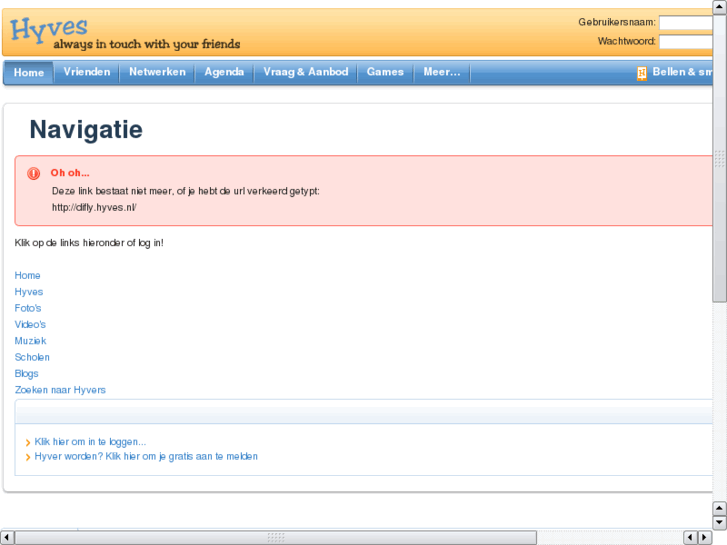Click the horizontal scrollbar left arrow at far left
Viewport: 727px width, 545px height.
point(7,538)
